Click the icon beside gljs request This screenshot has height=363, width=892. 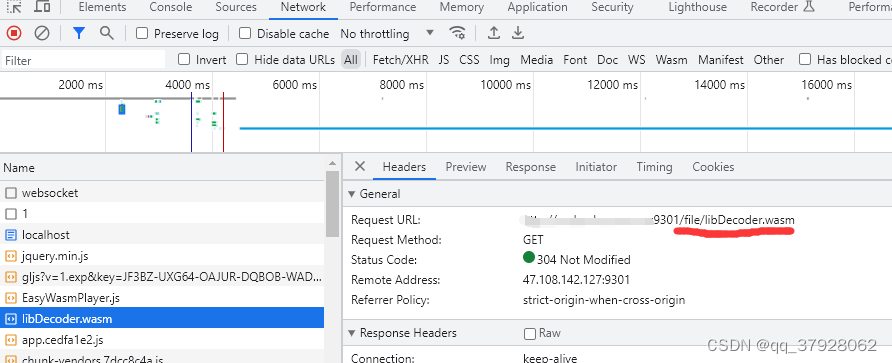click(11, 277)
